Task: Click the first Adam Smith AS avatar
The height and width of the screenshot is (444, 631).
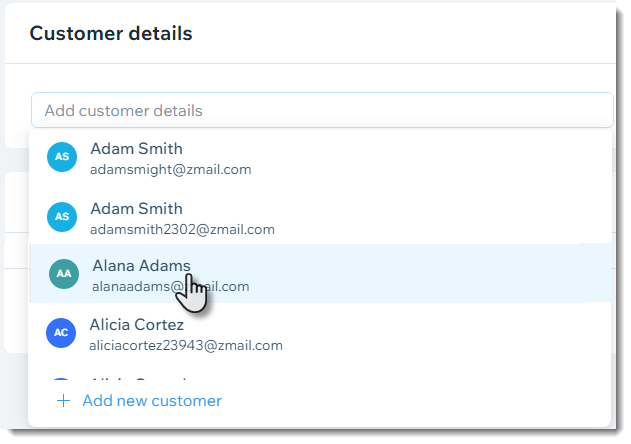Action: click(62, 157)
